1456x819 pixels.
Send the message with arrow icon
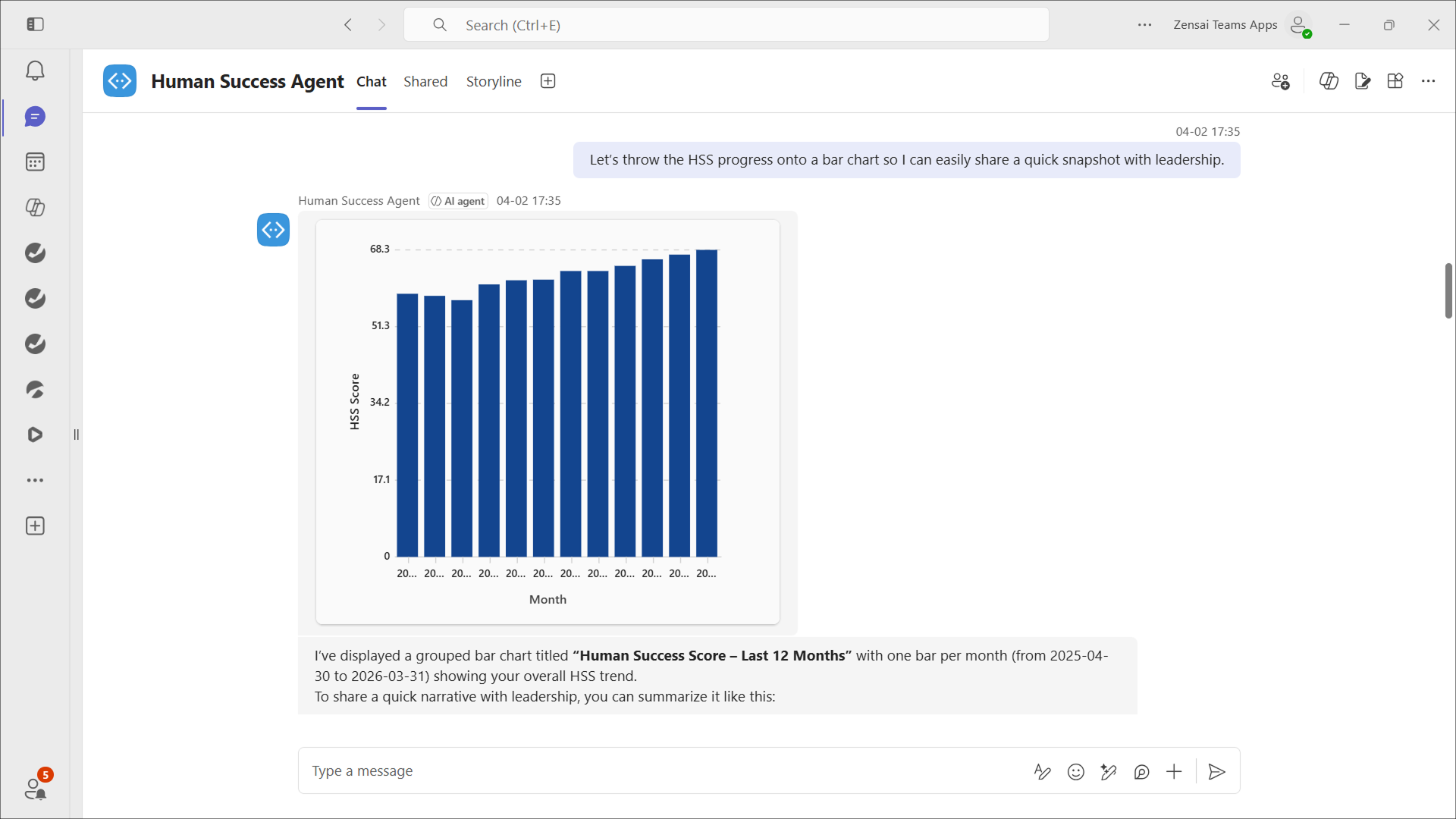1216,771
